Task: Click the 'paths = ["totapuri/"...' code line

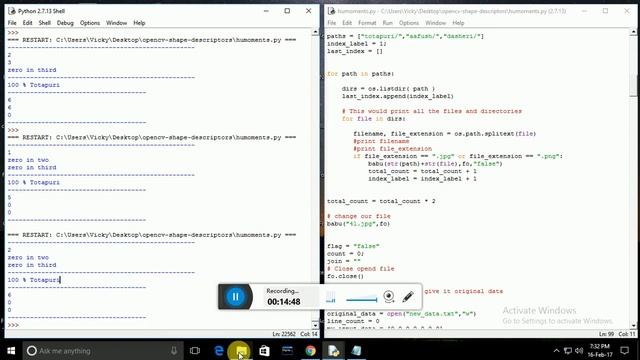Action: (405, 36)
